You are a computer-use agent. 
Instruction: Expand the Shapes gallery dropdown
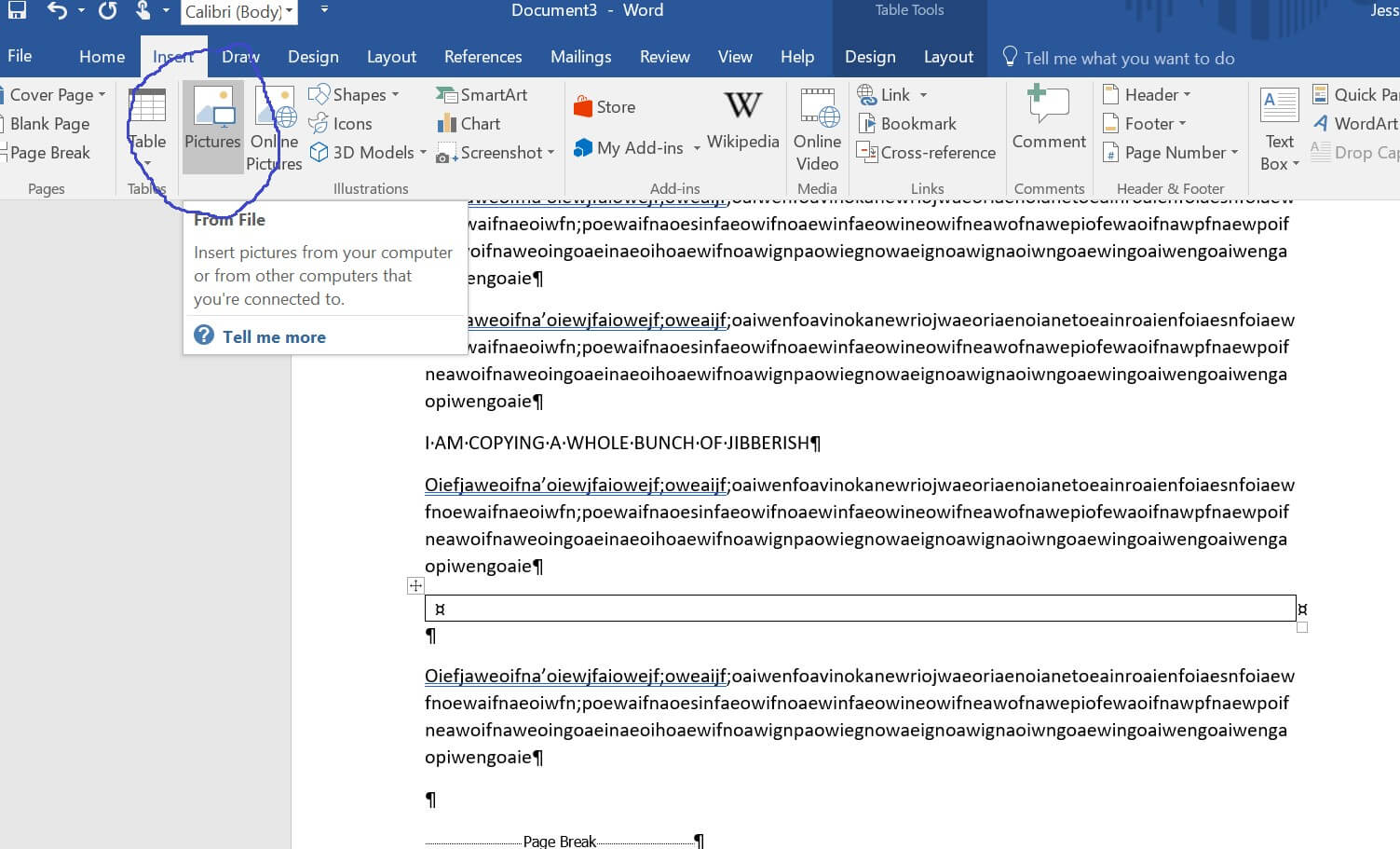click(x=394, y=94)
